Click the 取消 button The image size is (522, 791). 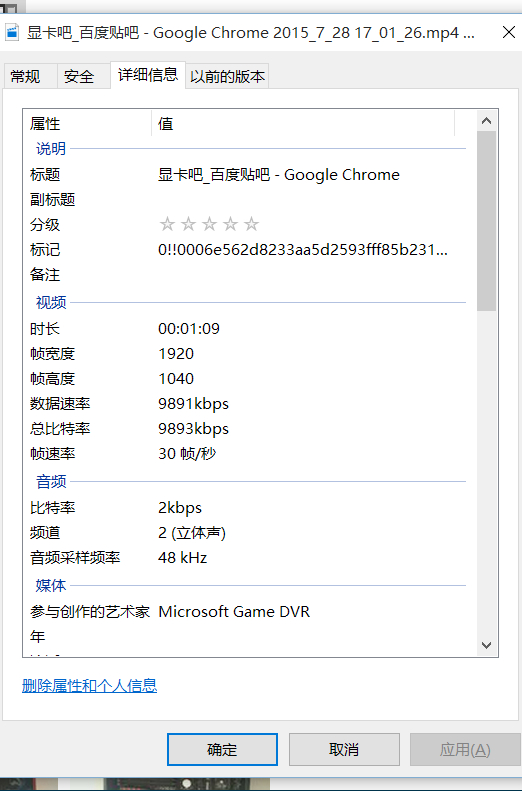pyautogui.click(x=344, y=750)
